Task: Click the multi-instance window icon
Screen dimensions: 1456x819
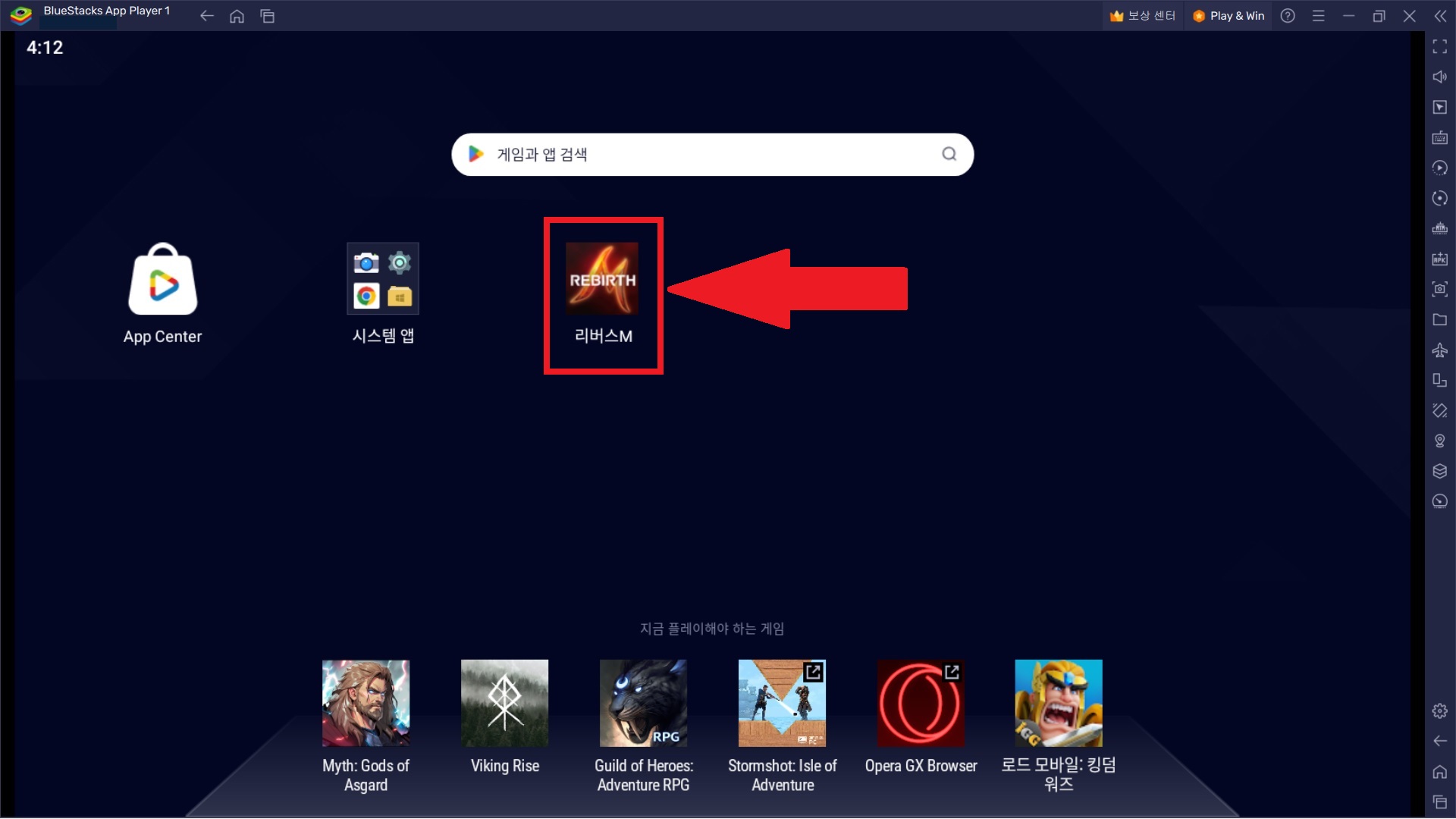Action: [x=1440, y=381]
